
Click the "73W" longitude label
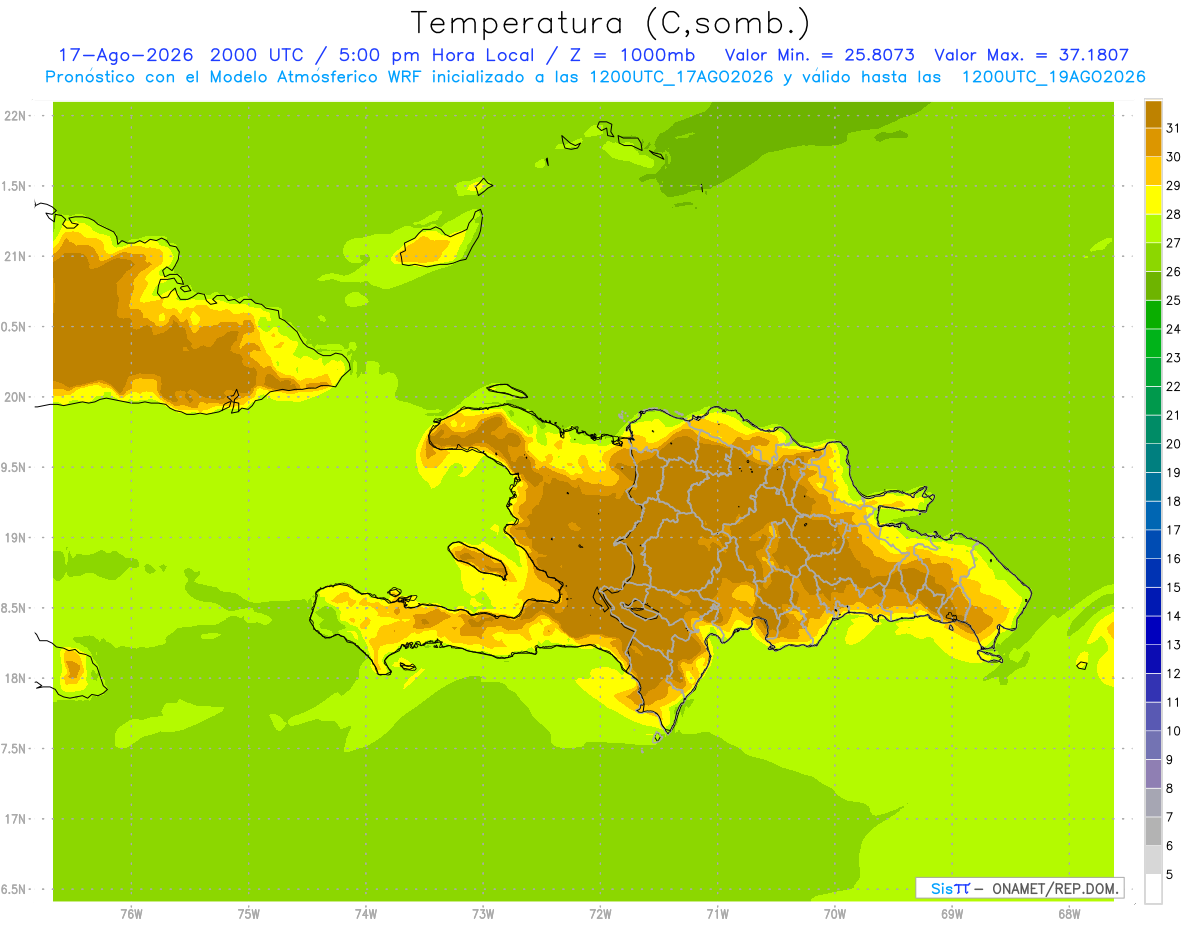[x=482, y=914]
